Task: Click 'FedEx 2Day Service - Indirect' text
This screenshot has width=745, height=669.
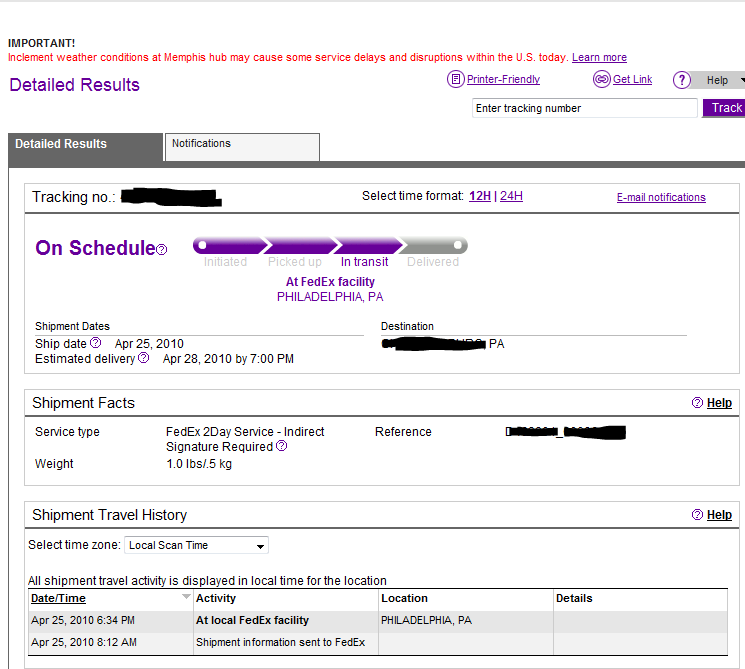Action: pos(245,431)
